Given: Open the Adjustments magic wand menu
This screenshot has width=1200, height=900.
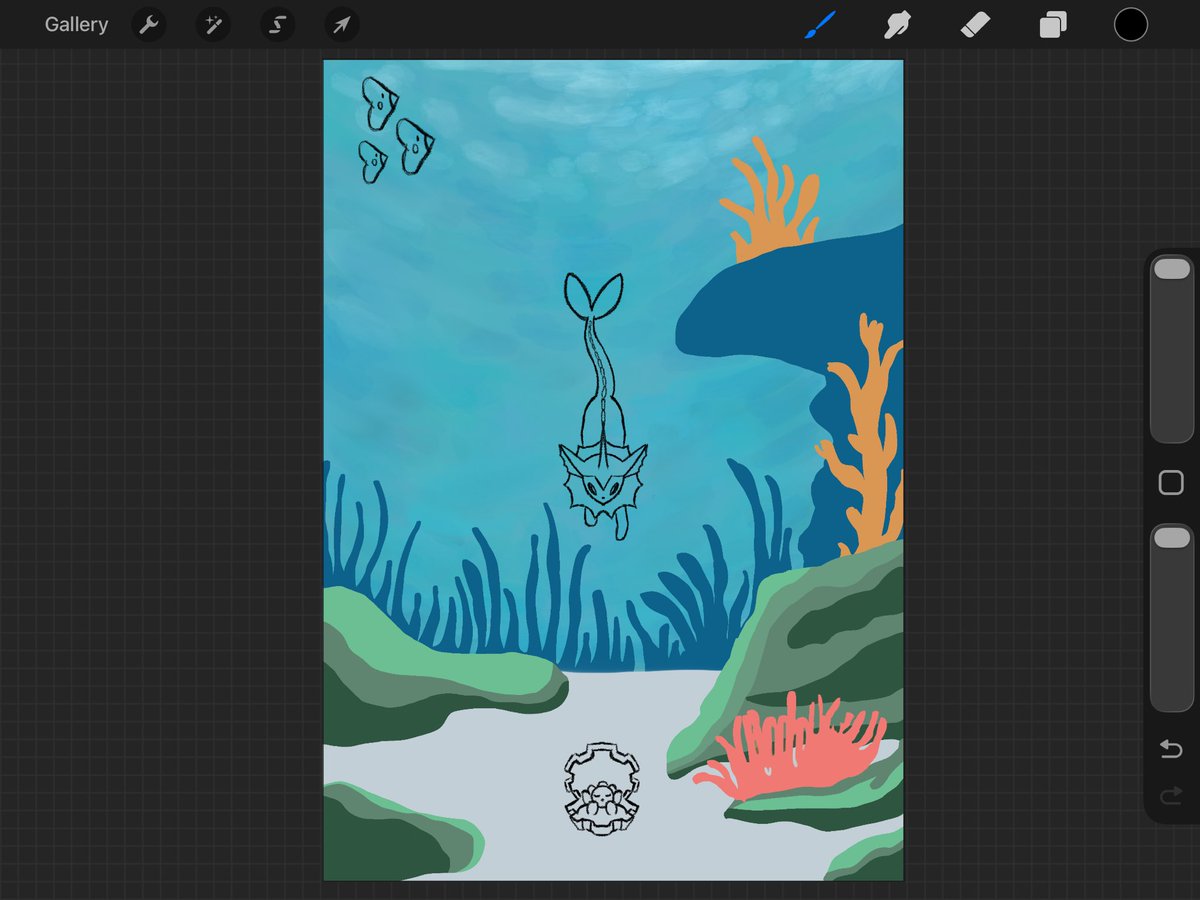Looking at the screenshot, I should [x=213, y=25].
